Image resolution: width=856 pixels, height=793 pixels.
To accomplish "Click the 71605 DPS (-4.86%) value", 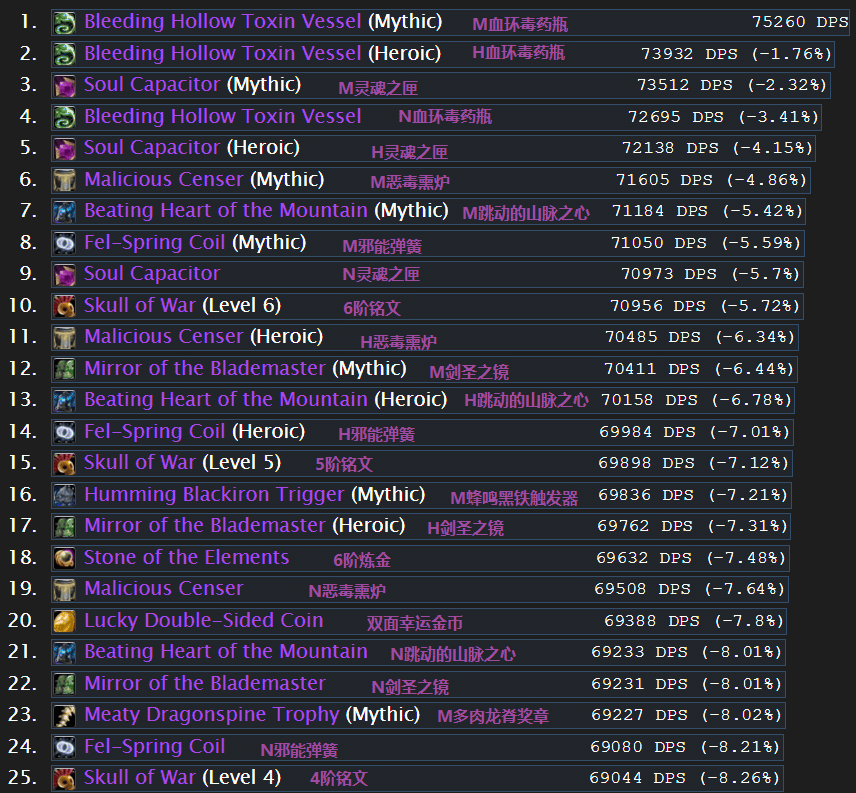I will 711,180.
